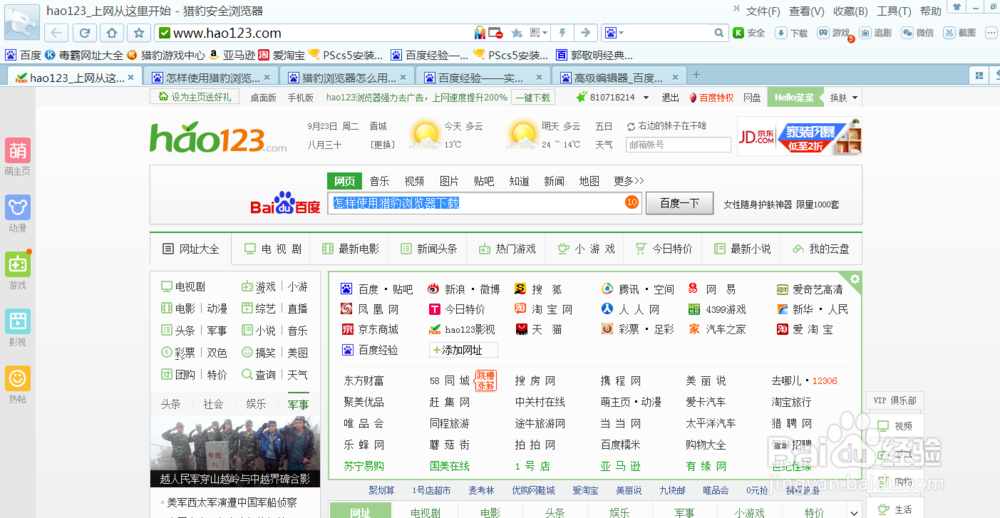
Task: Click the 一键下载 button
Action: point(533,98)
